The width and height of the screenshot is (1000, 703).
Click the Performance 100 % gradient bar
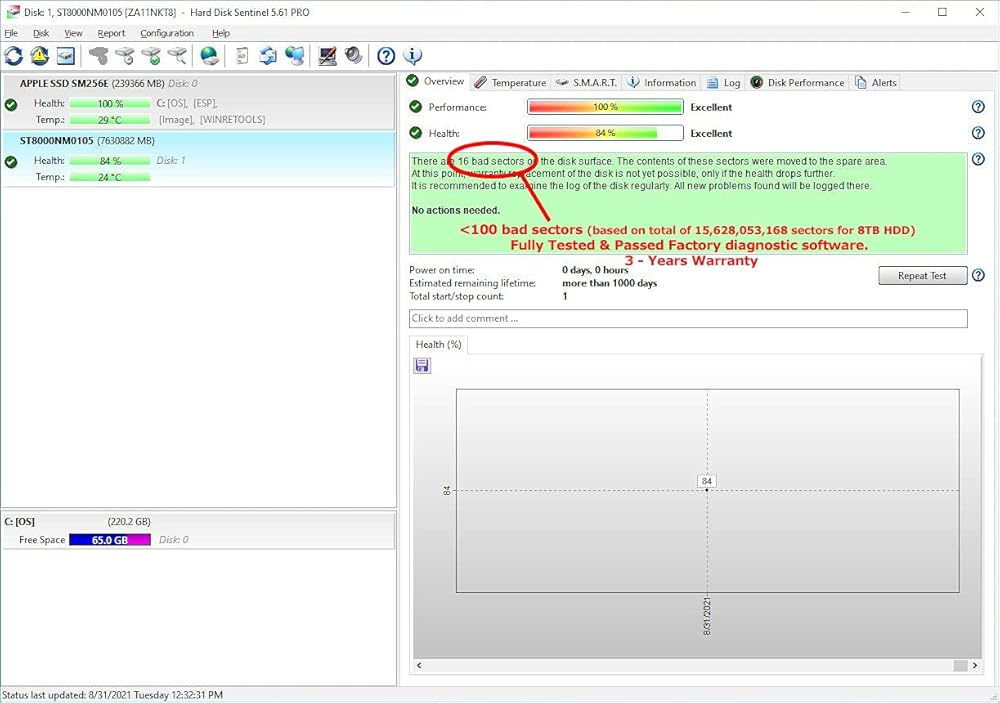point(605,107)
